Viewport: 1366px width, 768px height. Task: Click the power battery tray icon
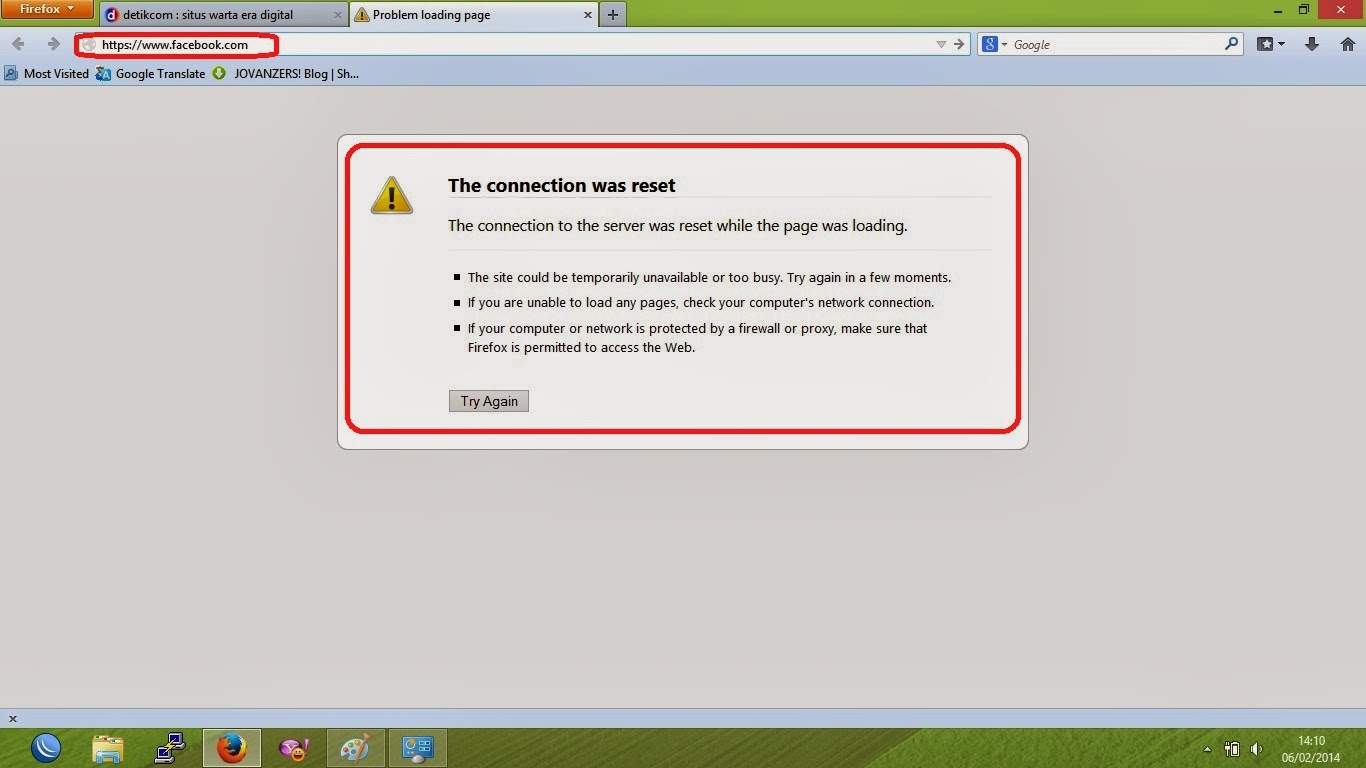click(x=1232, y=749)
